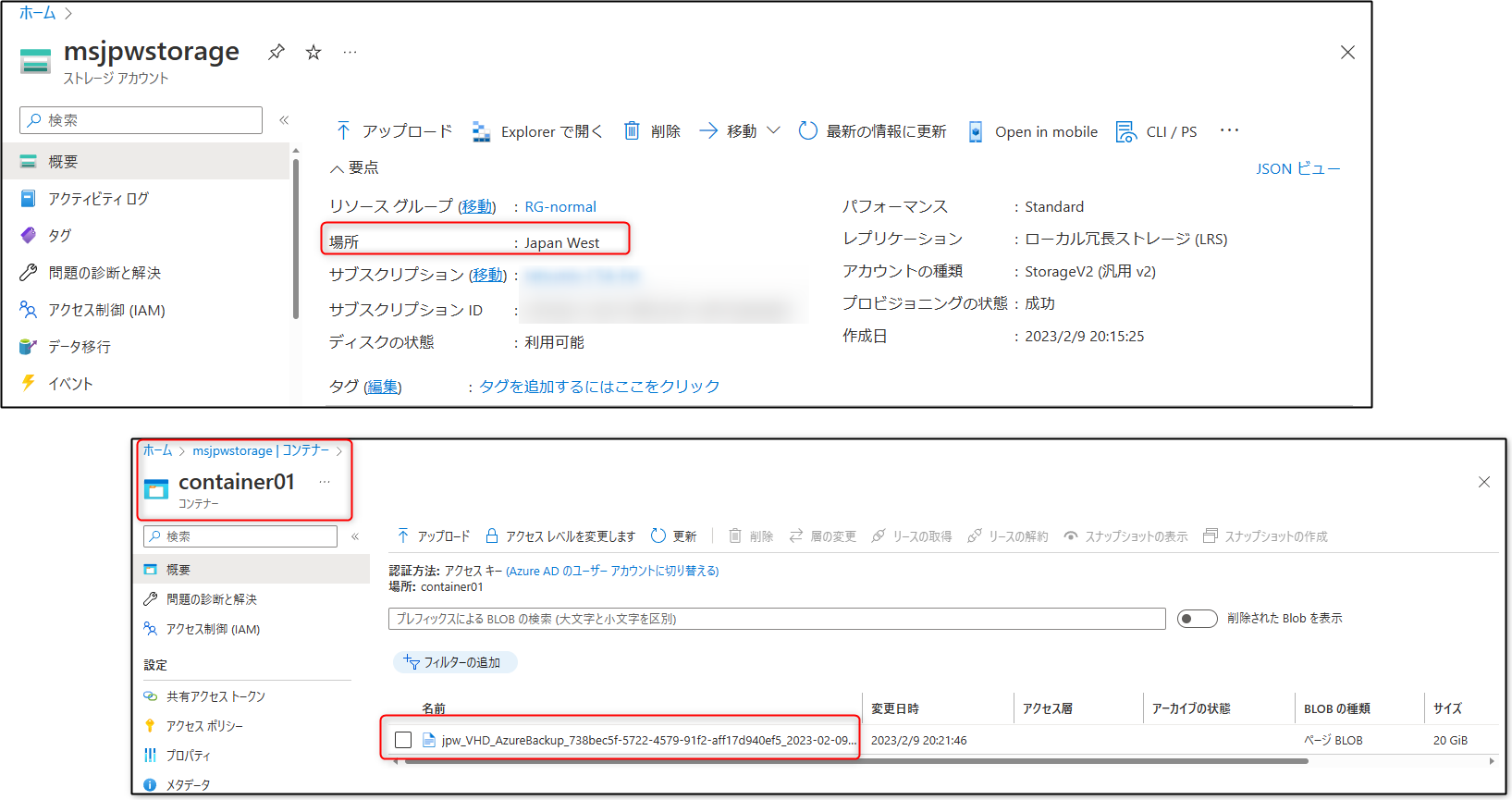Image resolution: width=1512 pixels, height=800 pixels.
Task: Click スナップショットの作成 in the toolbar
Action: 1265,536
